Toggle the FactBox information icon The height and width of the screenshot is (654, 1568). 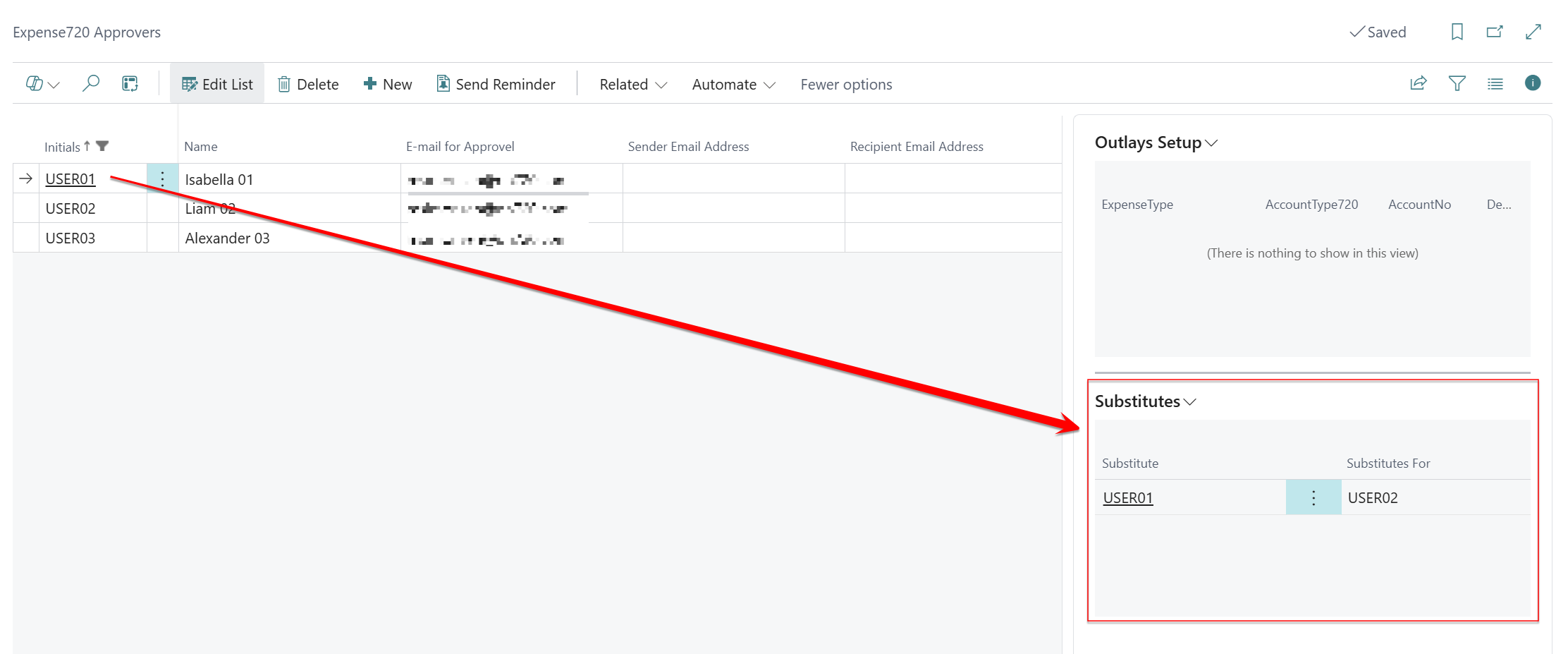click(x=1533, y=83)
